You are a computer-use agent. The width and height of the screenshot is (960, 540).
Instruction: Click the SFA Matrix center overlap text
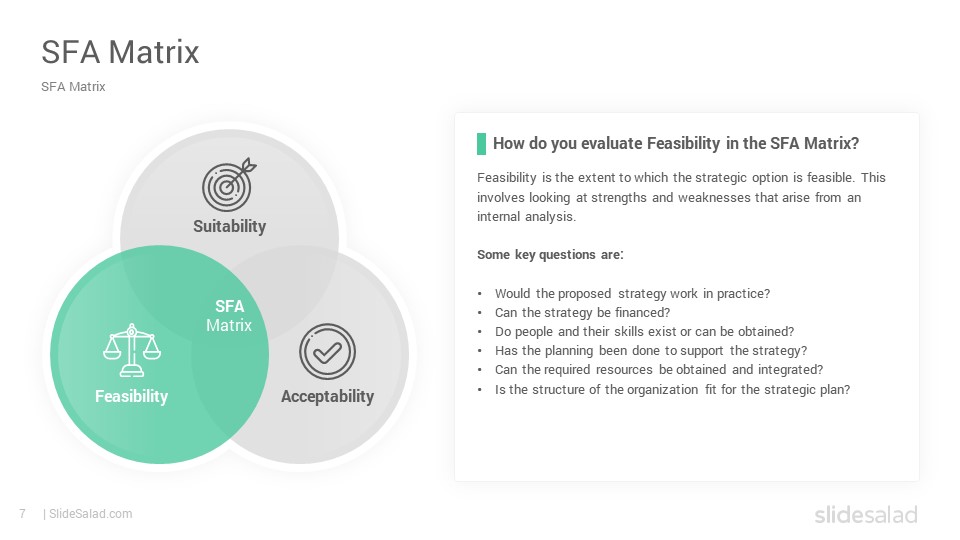coord(229,315)
